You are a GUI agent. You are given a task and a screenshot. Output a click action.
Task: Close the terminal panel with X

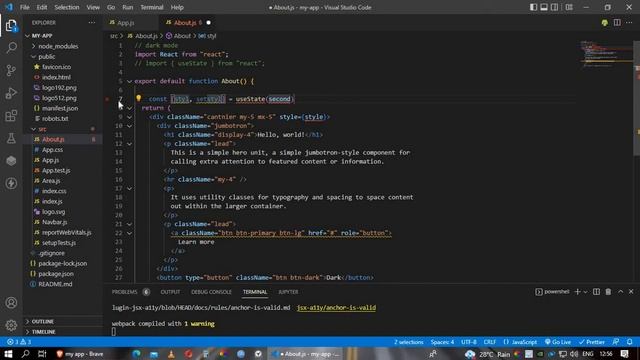point(631,291)
